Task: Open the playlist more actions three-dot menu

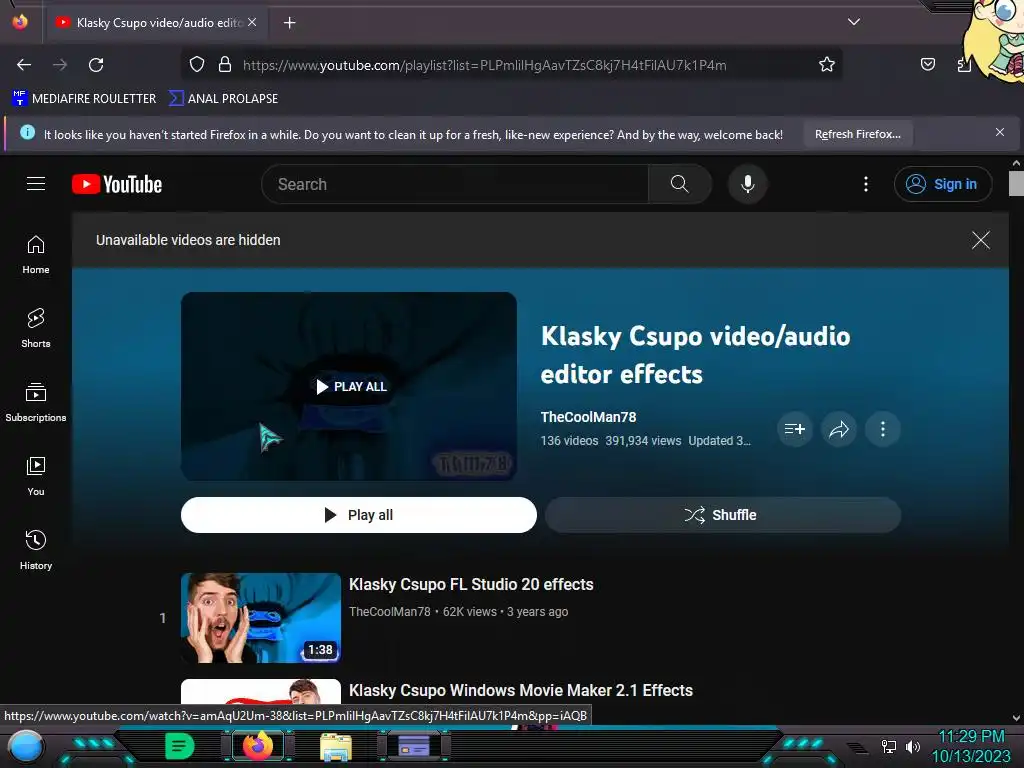Action: (x=882, y=429)
